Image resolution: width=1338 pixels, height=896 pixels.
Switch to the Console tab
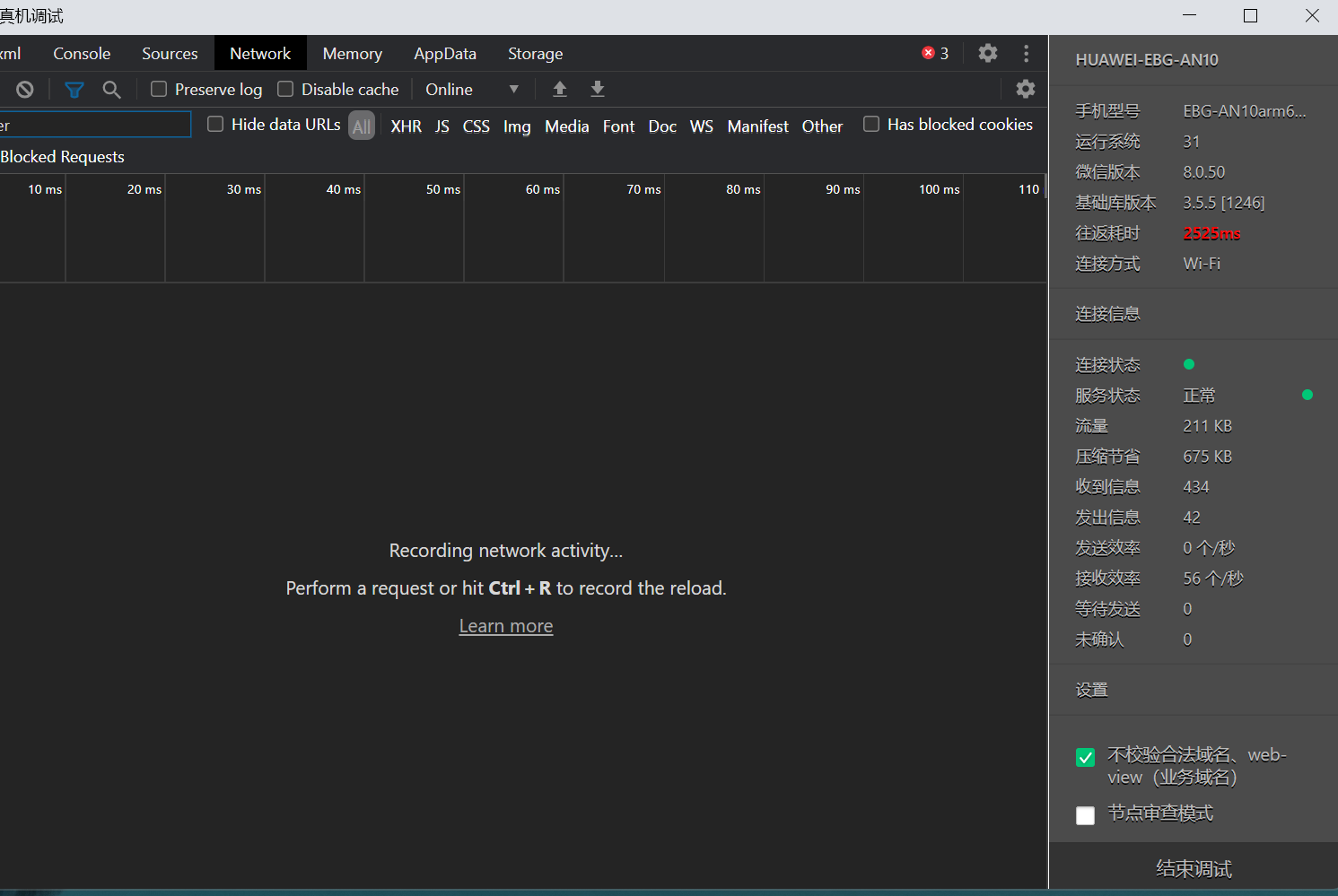coord(82,53)
